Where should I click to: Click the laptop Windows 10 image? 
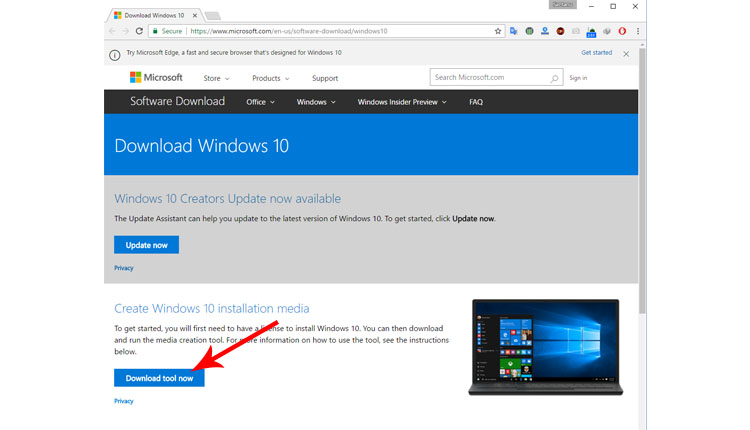tap(545, 347)
